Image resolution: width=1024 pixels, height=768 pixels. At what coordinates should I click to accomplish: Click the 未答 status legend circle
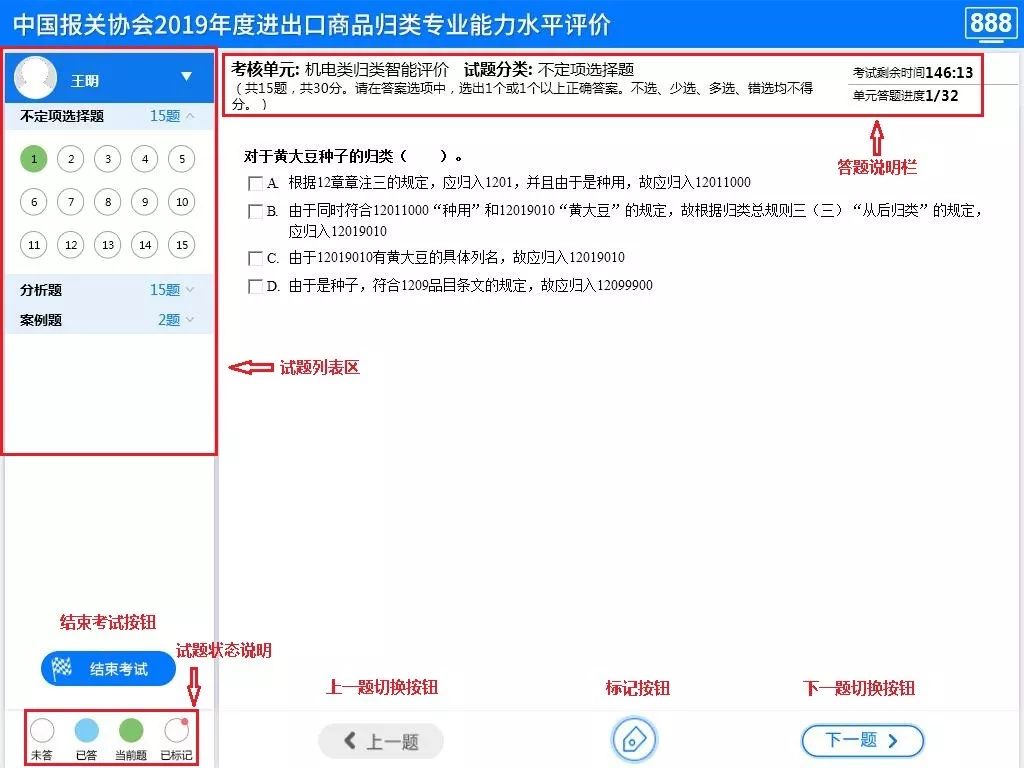[x=42, y=729]
